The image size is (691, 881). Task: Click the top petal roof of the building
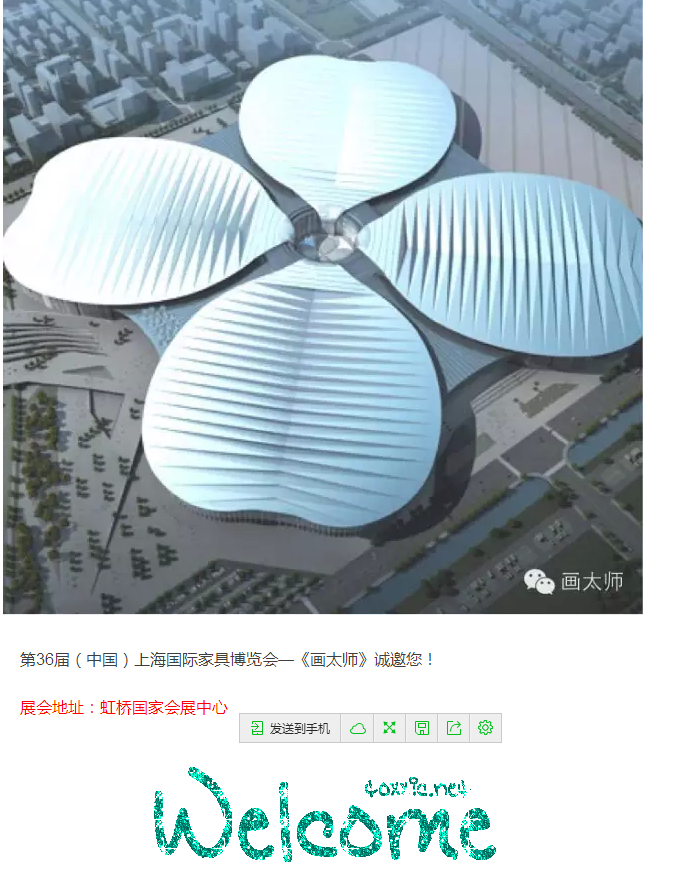[346, 129]
